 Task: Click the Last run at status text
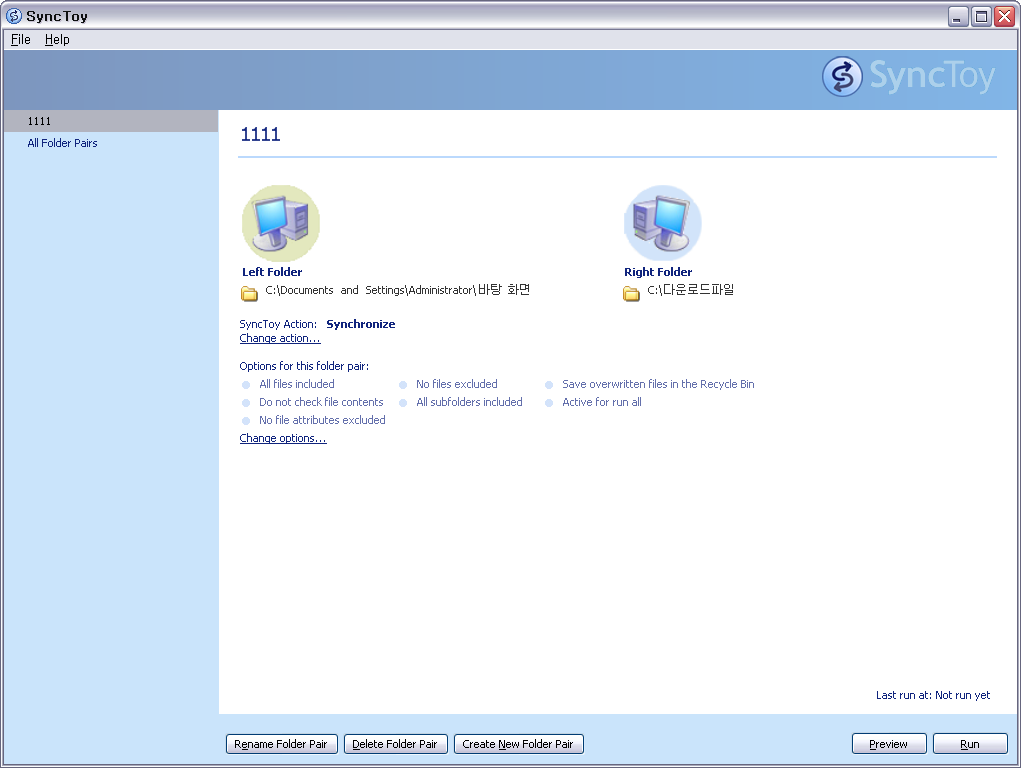933,696
